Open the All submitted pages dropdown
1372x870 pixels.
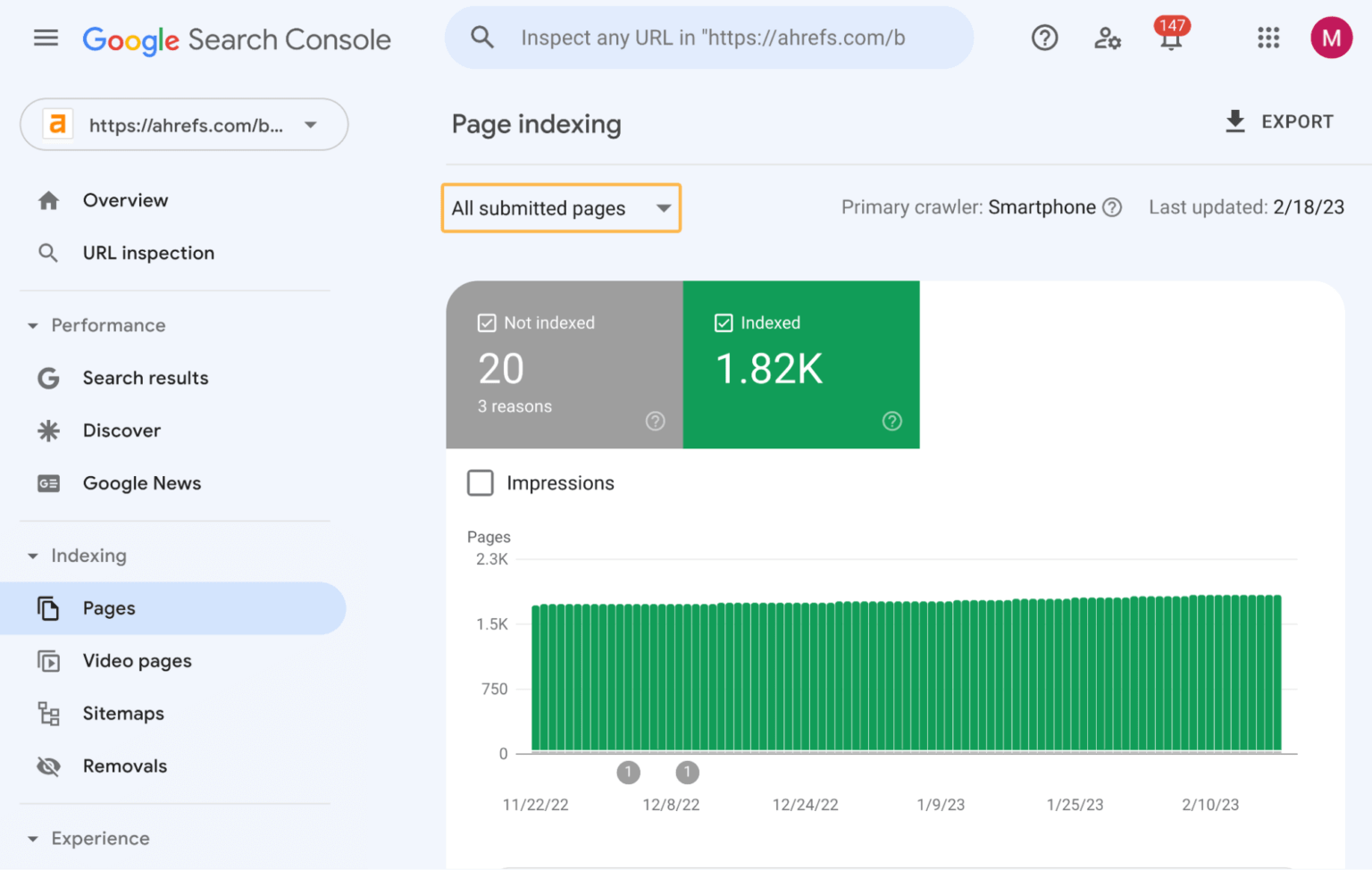click(561, 208)
